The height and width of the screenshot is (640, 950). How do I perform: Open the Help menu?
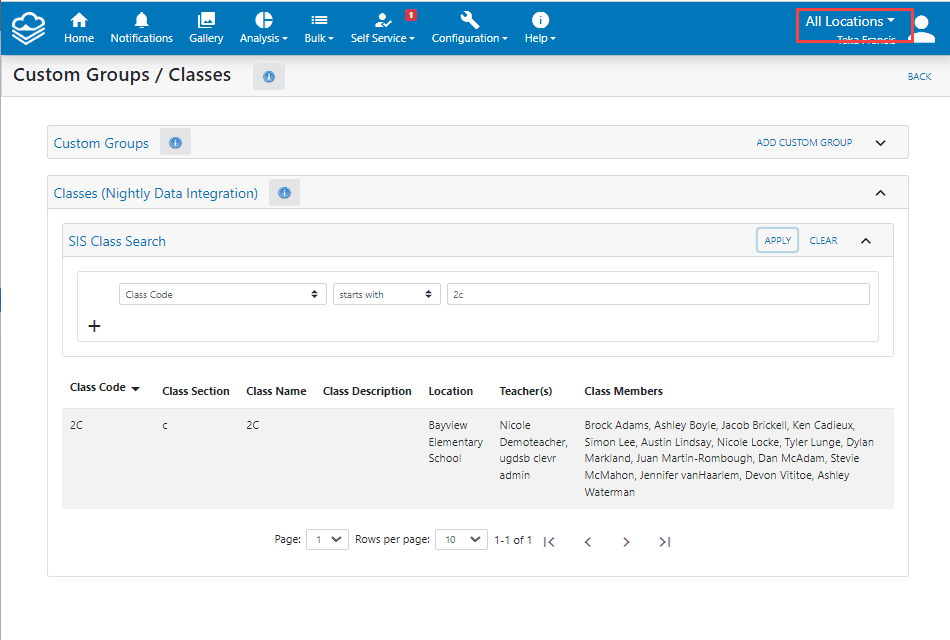(x=540, y=28)
